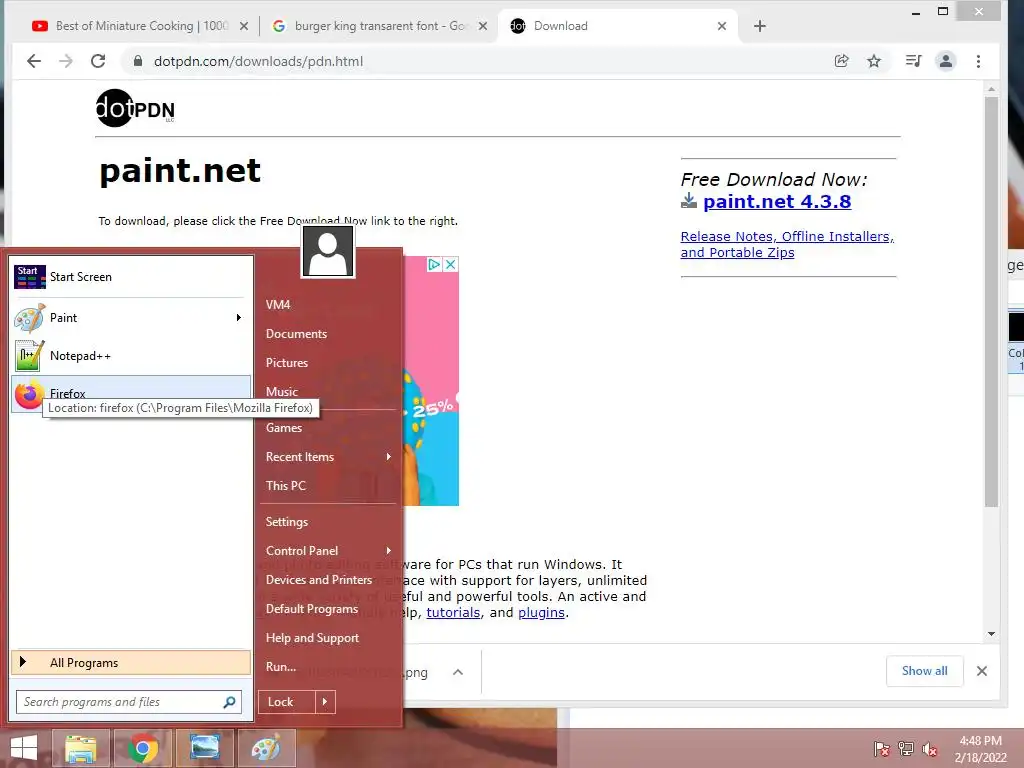Click the muted volume tray icon

pos(929,749)
